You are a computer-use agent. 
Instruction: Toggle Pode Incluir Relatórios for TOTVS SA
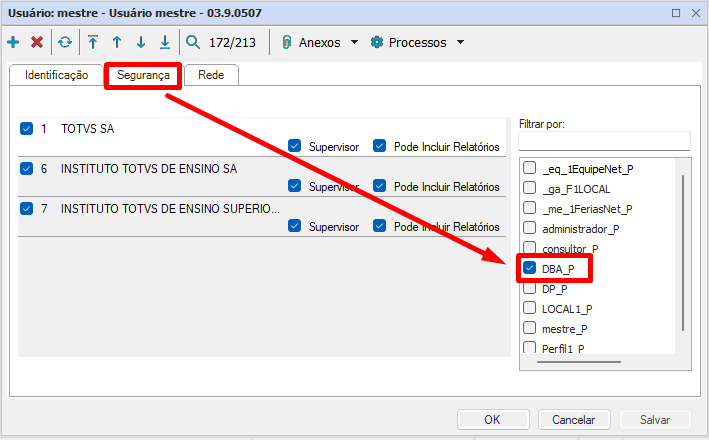click(x=379, y=146)
